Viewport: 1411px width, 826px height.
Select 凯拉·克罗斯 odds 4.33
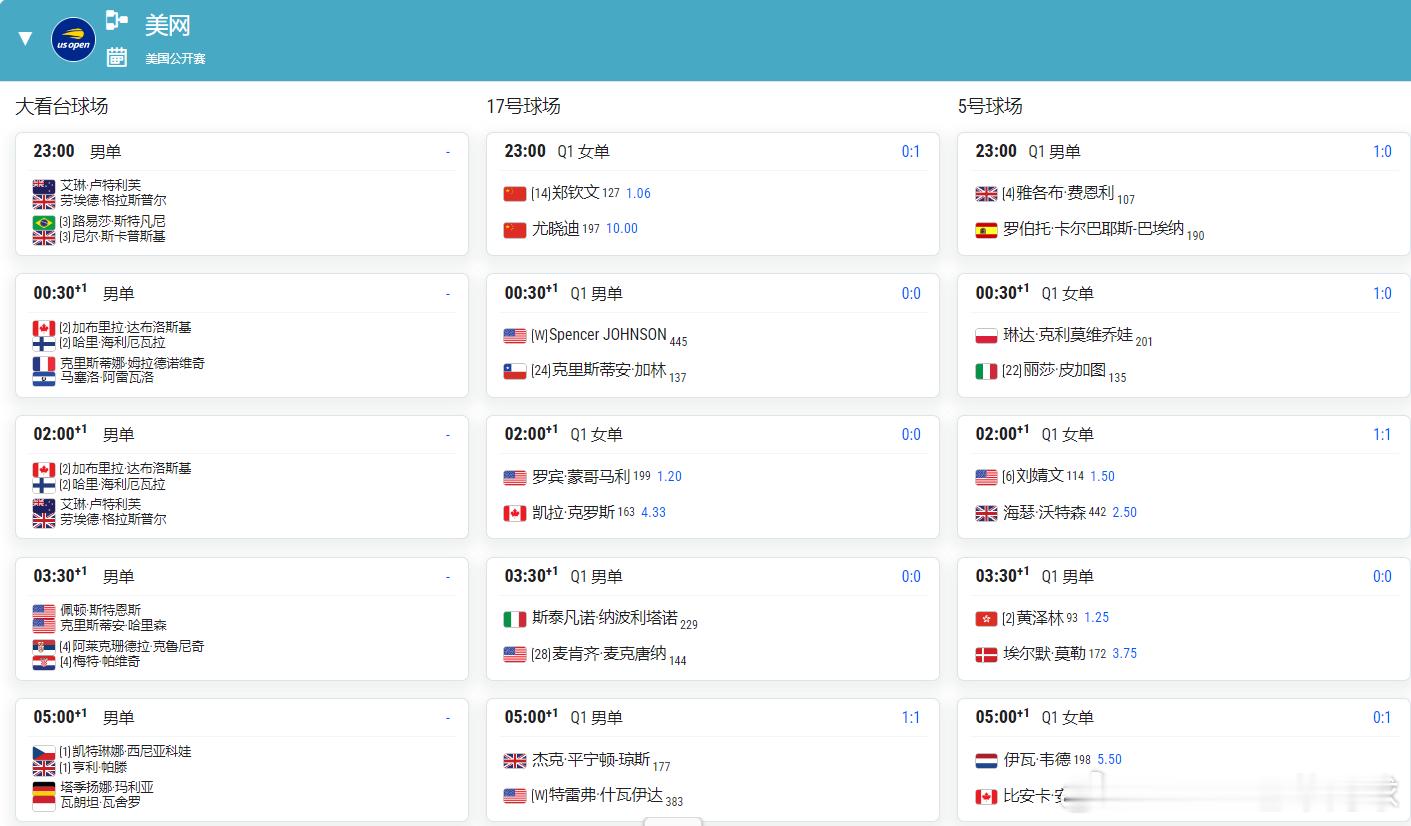(x=654, y=512)
